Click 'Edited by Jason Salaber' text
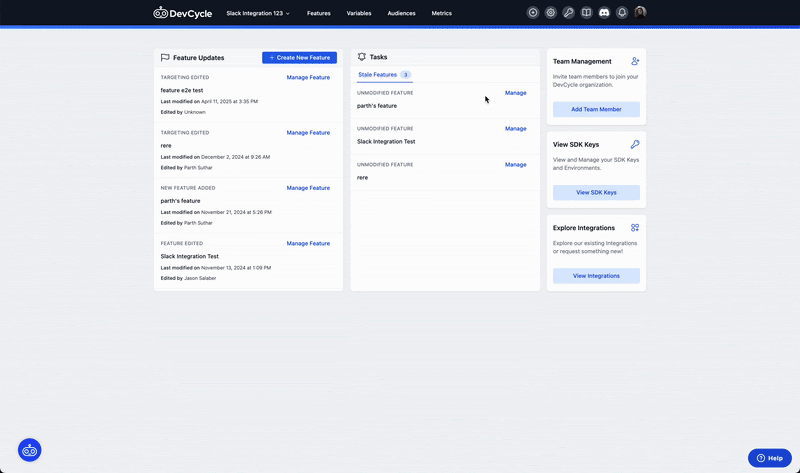 [x=188, y=278]
